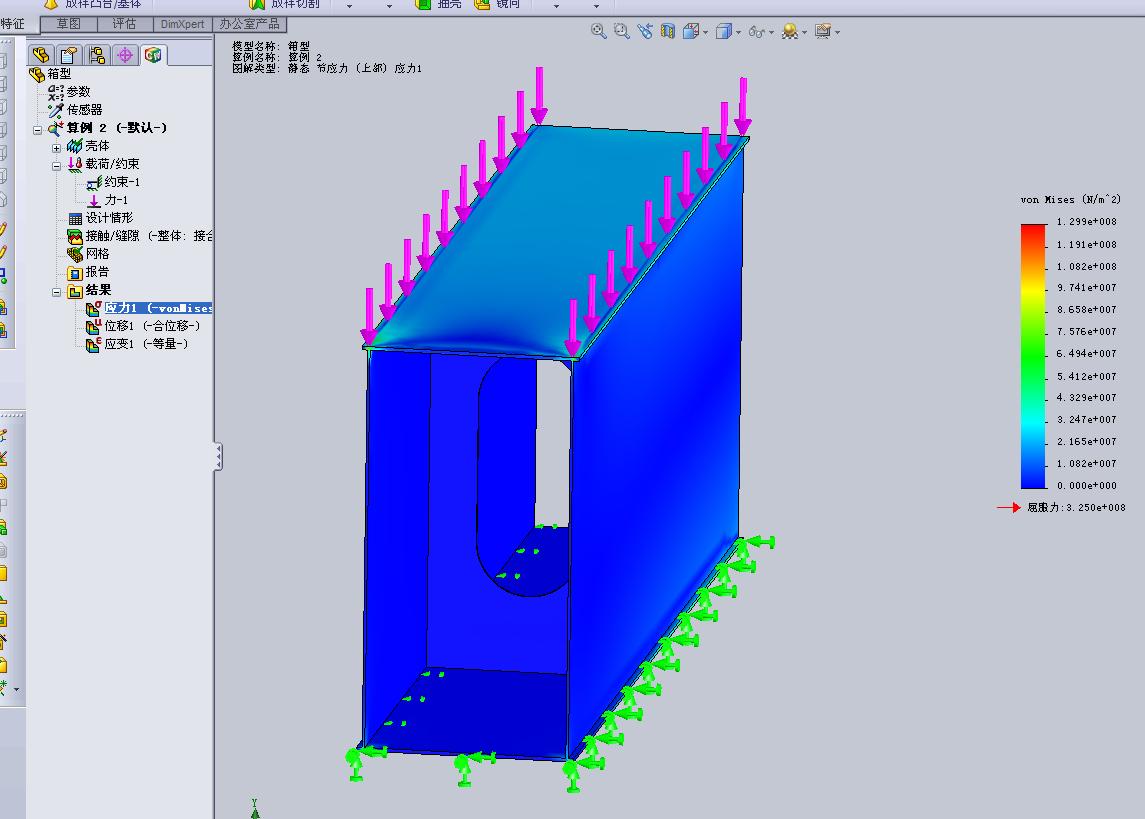This screenshot has height=819, width=1145.
Task: Click the View Settings monitor icon
Action: pyautogui.click(x=823, y=31)
